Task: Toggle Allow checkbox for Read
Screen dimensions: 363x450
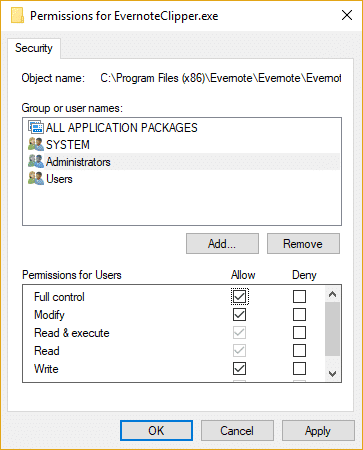Action: pos(239,350)
